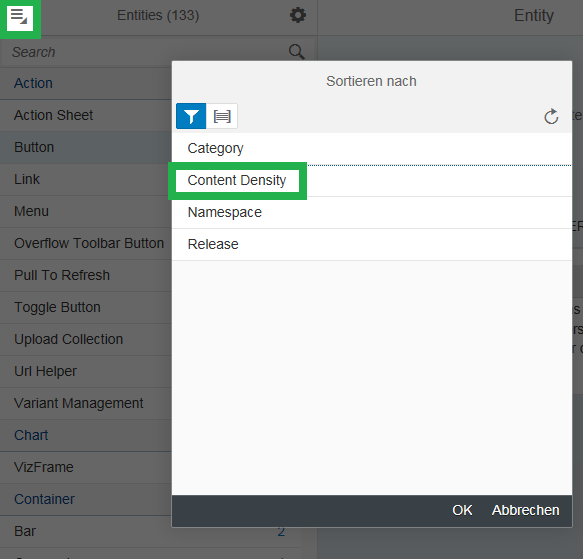
Task: Click the Abbrechen button
Action: click(x=525, y=510)
